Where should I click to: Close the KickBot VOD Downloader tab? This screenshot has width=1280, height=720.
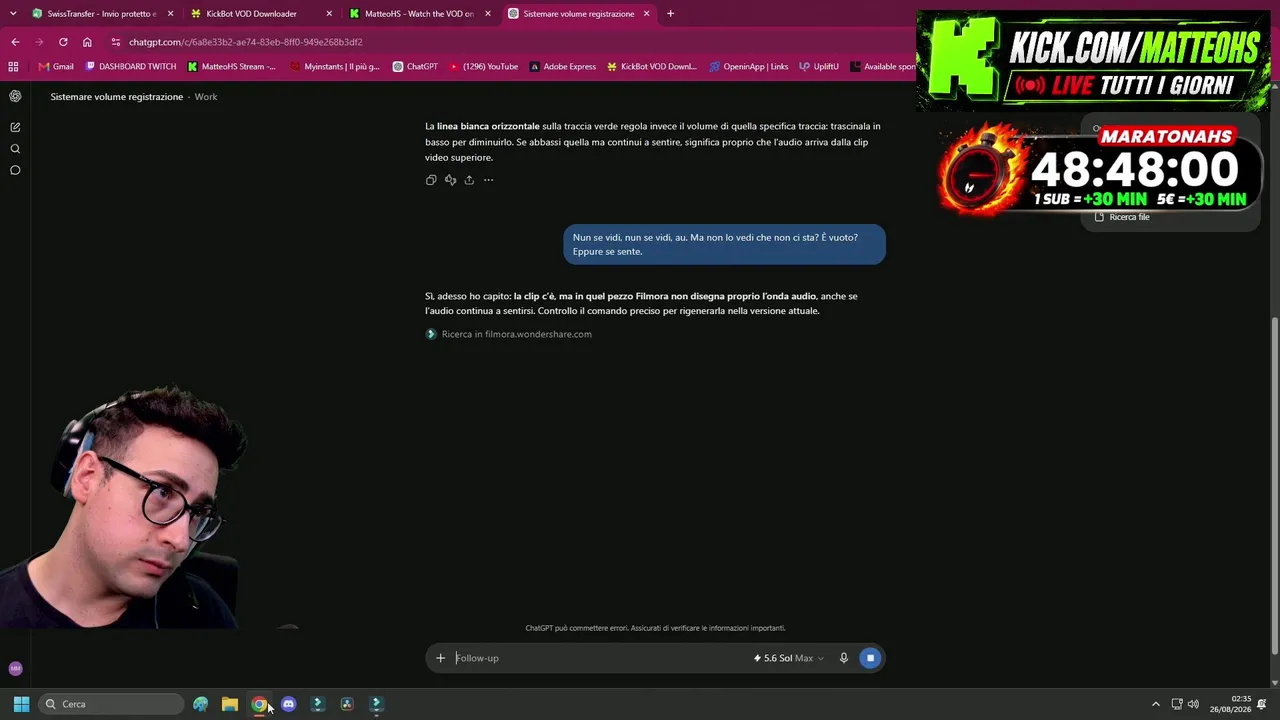329,14
